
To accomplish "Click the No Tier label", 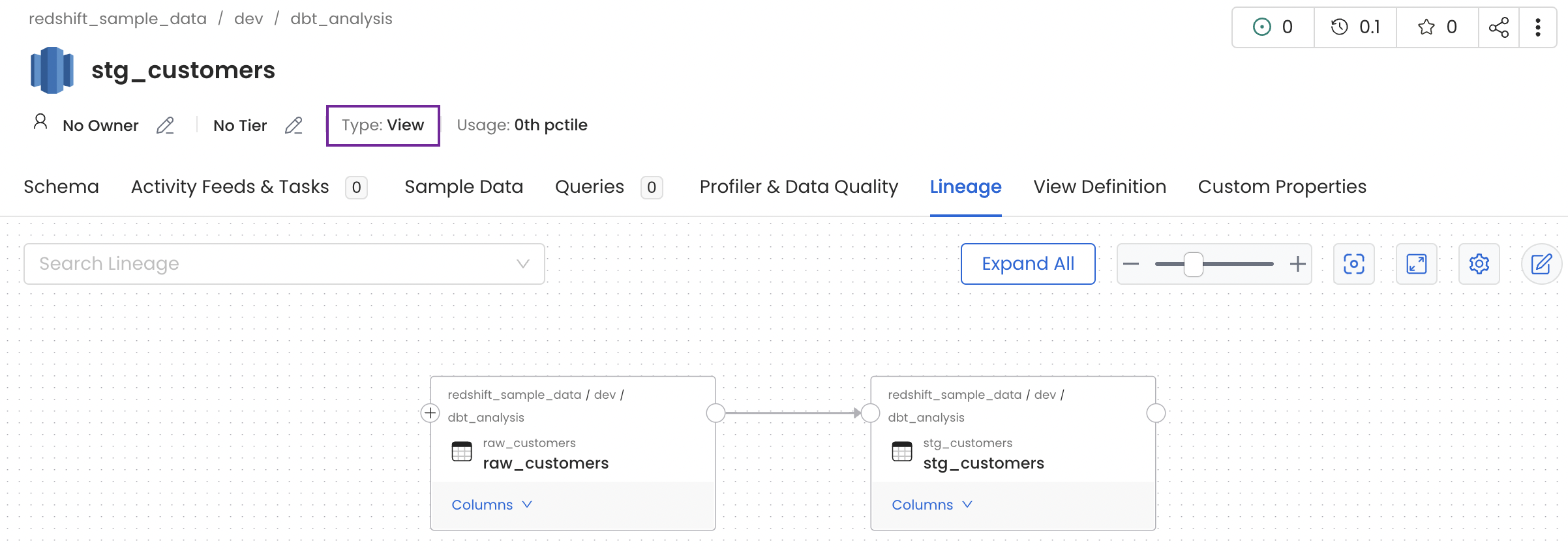I will coord(240,126).
